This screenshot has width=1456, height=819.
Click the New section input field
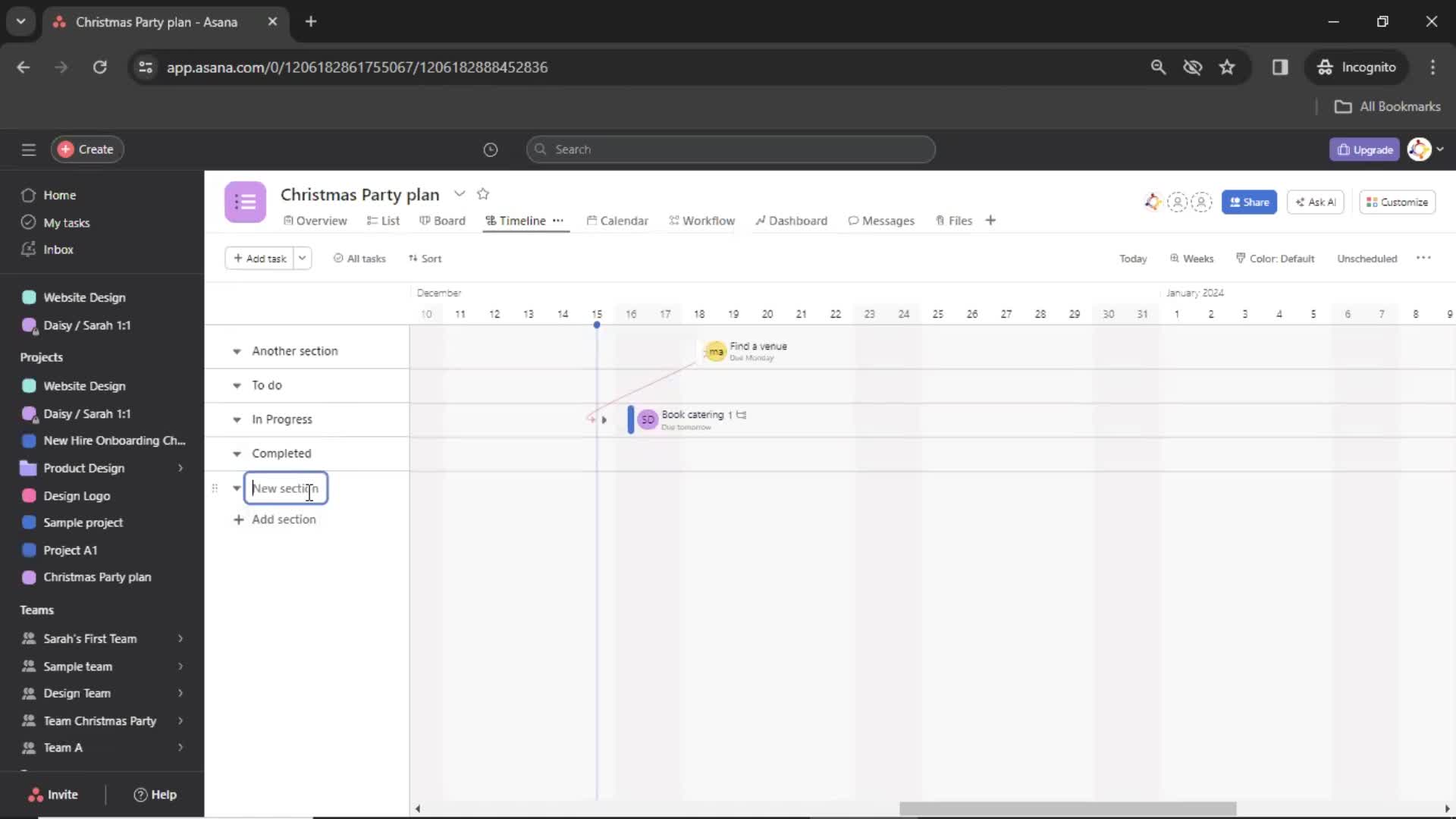point(286,488)
